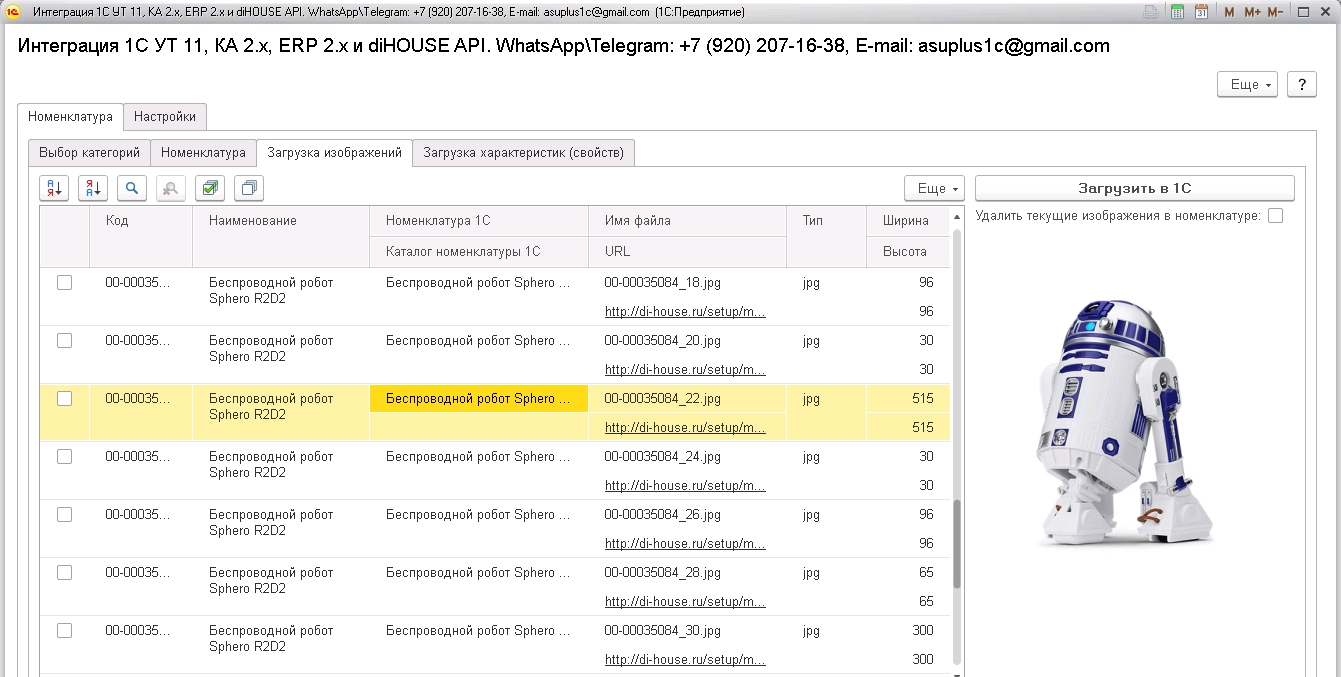Sort the list ascending А-Я
This screenshot has width=1341, height=677.
54,187
